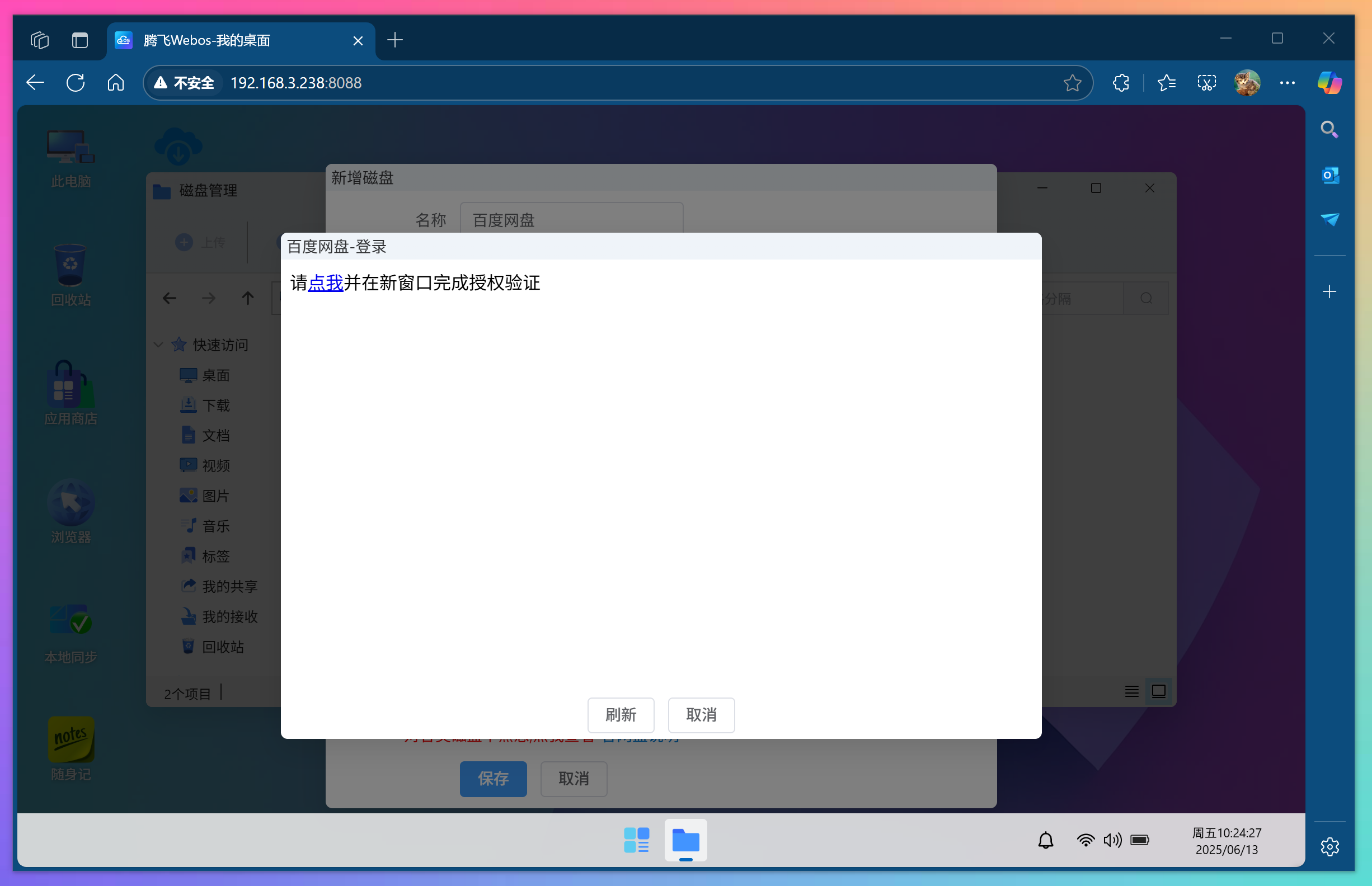Launch 应用商店 from the desktop
1372x886 pixels.
tap(69, 391)
